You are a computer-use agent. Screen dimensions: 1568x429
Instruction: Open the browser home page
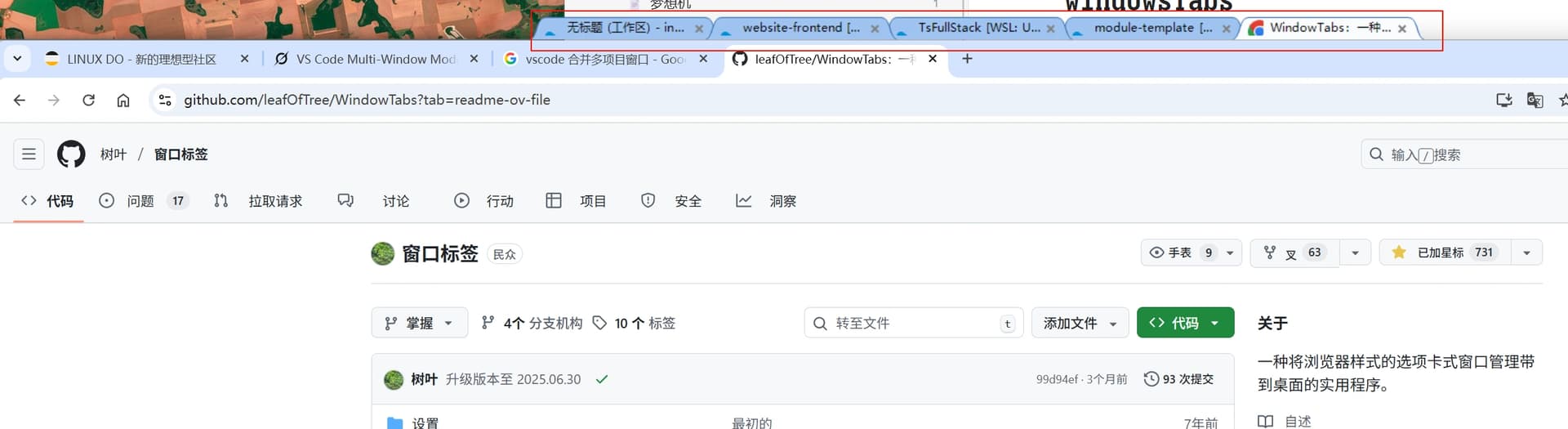123,100
